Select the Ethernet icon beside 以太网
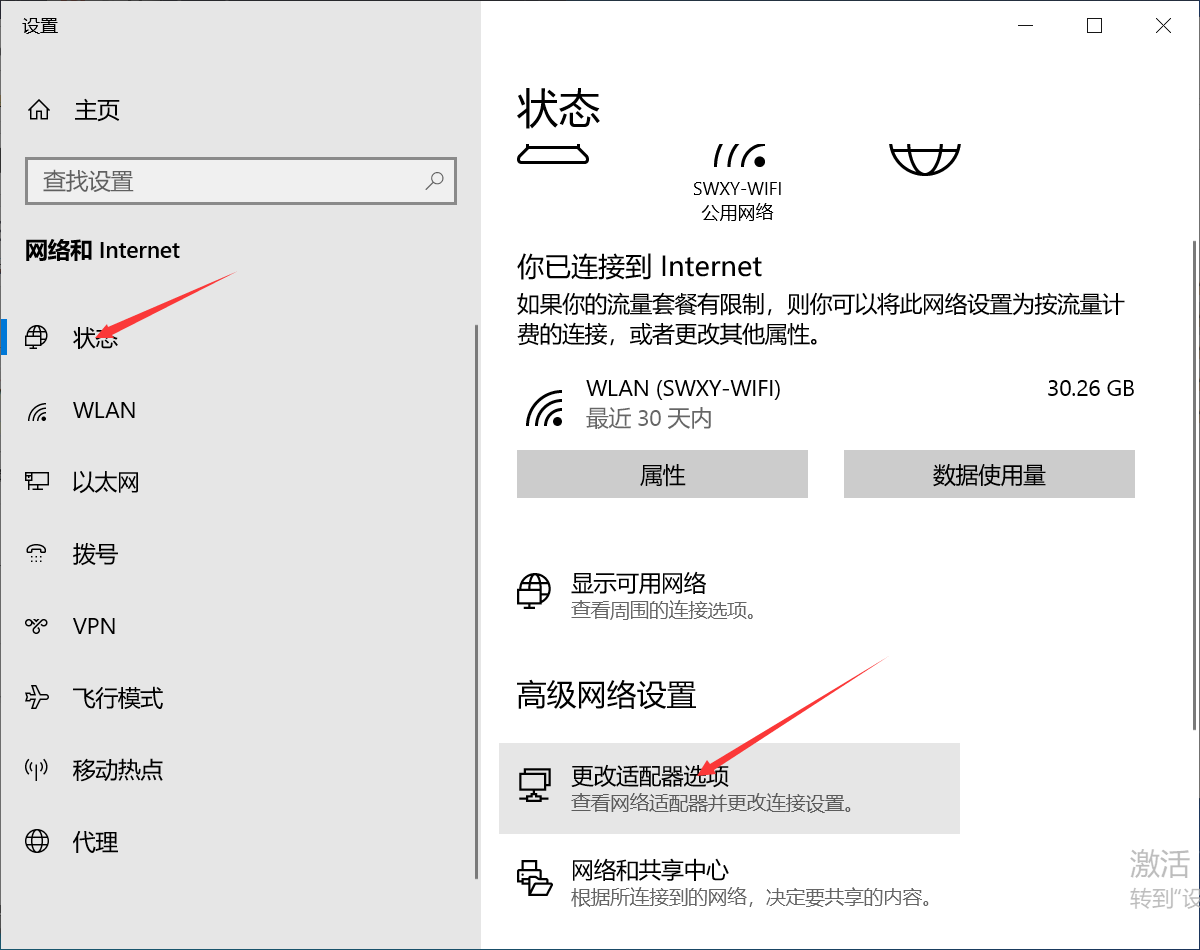This screenshot has width=1200, height=950. point(37,482)
